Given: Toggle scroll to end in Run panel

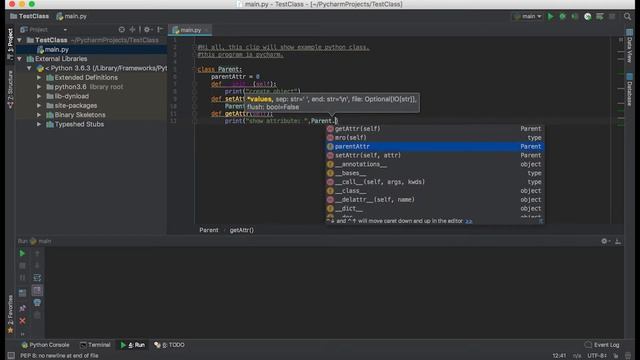Looking at the screenshot, I should (37, 291).
